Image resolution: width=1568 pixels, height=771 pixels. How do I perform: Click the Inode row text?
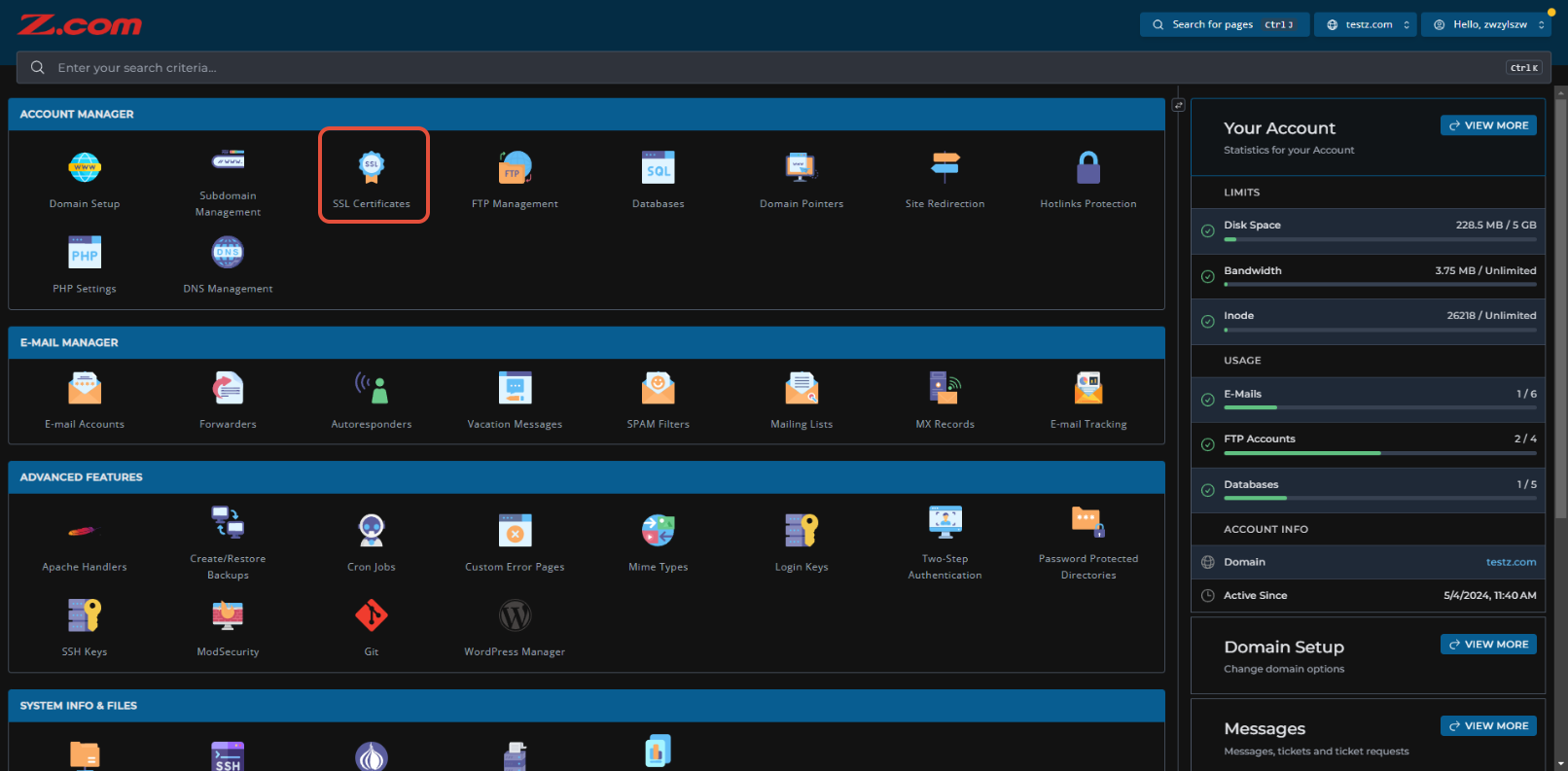pos(1238,315)
